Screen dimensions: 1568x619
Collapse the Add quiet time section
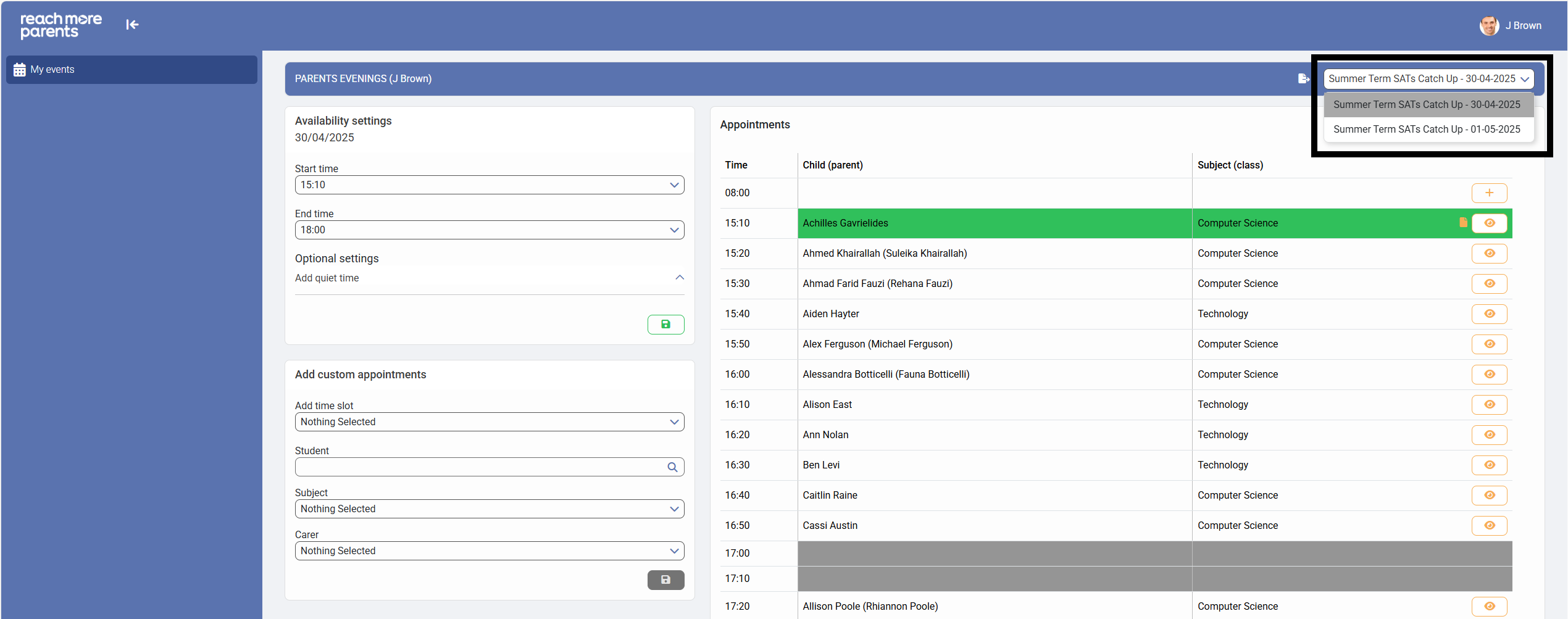click(679, 278)
